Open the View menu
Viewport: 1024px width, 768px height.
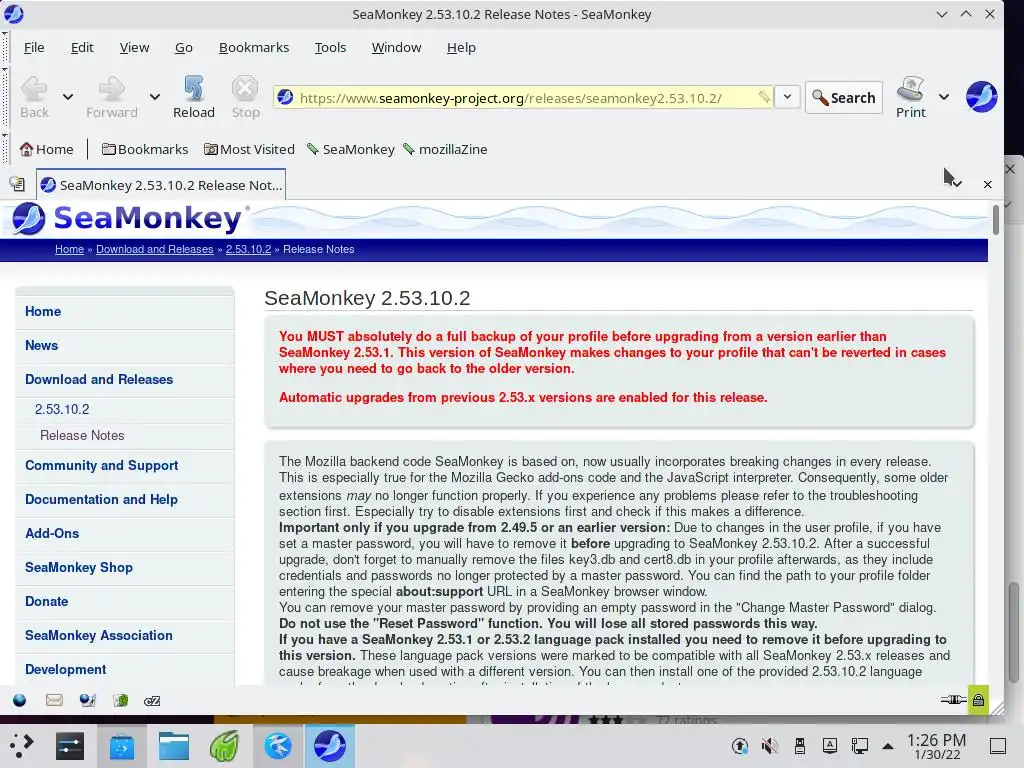coord(135,48)
